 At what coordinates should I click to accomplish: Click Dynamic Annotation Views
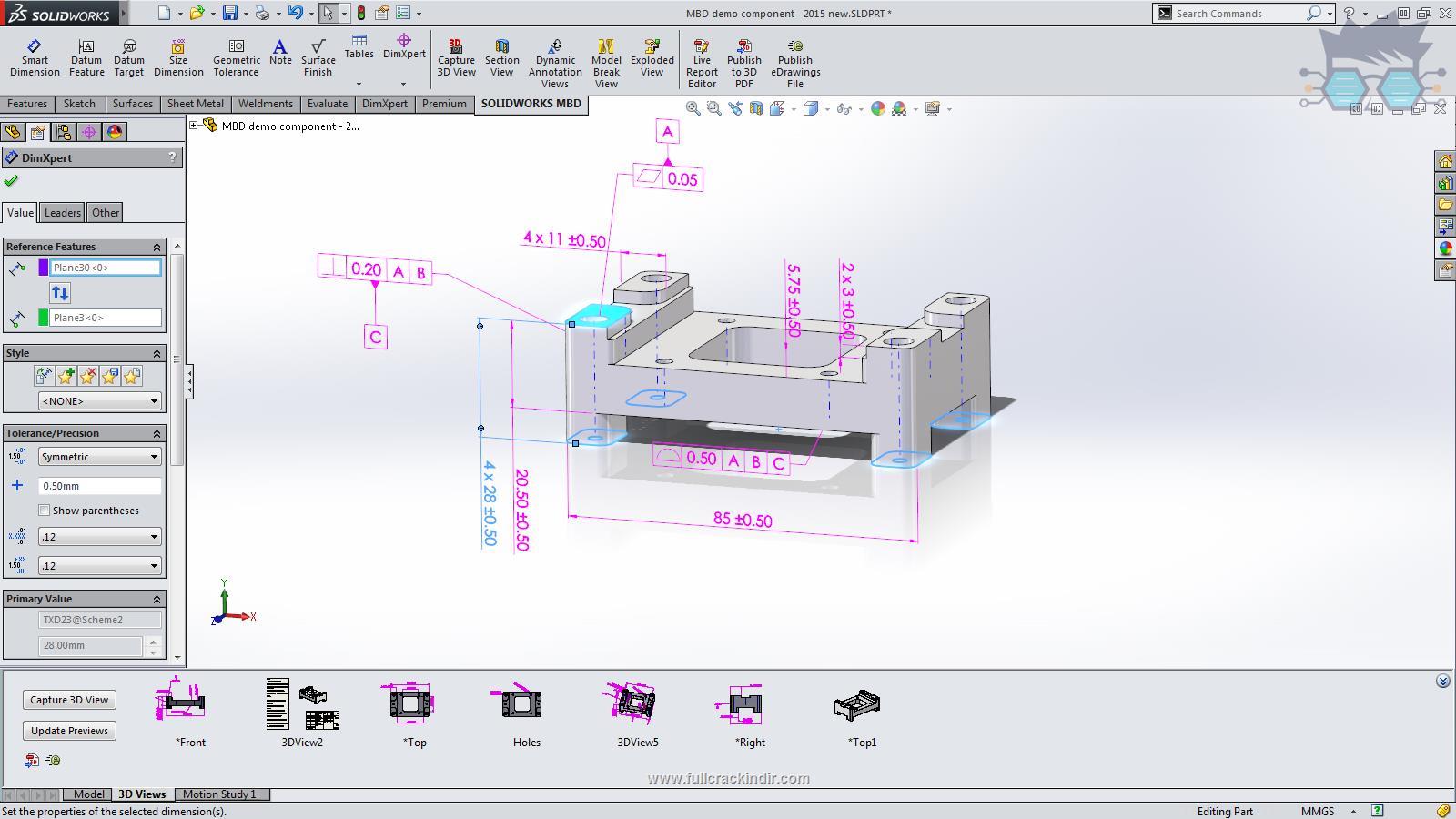pyautogui.click(x=555, y=64)
